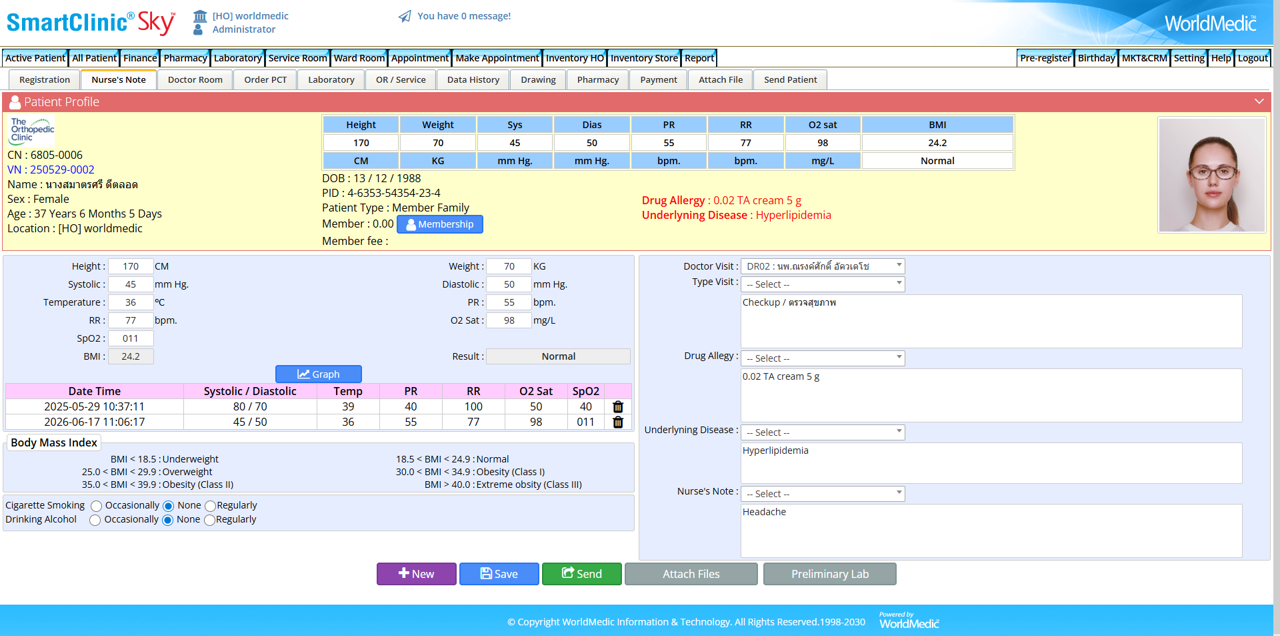This screenshot has height=636, width=1280.
Task: Go to the Payment tab
Action: point(658,80)
